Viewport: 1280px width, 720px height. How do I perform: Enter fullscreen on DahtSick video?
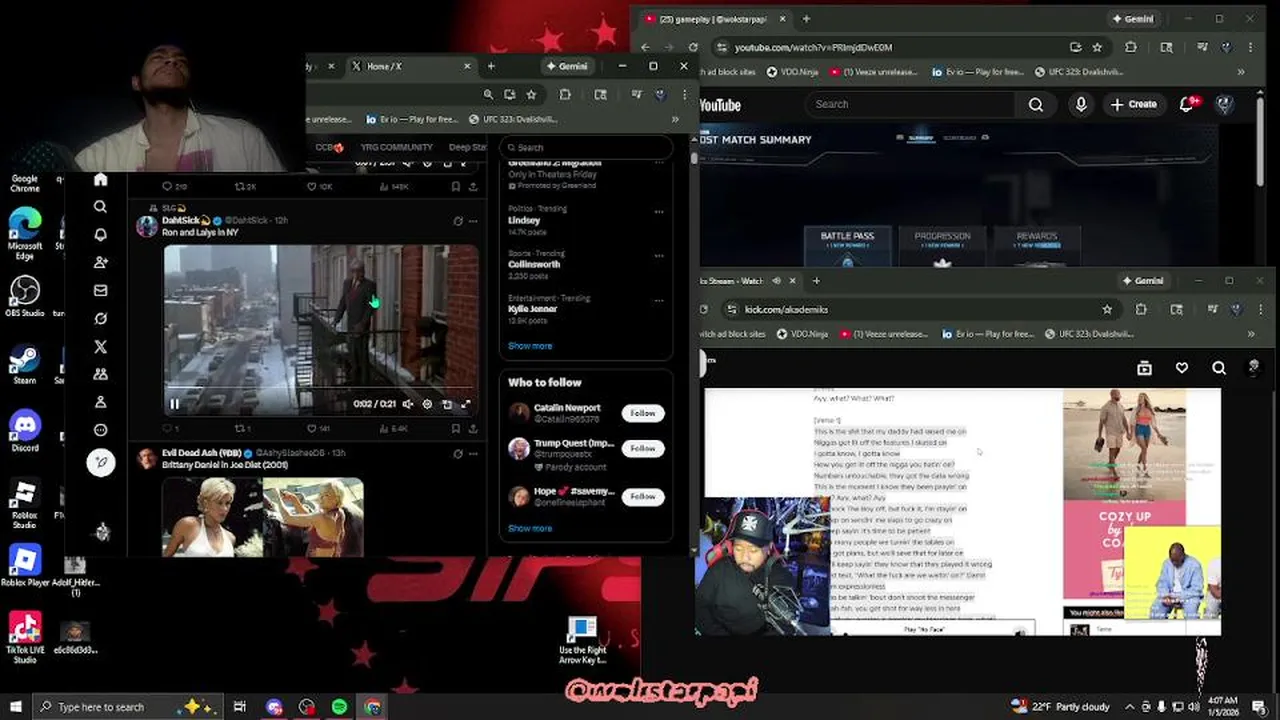pos(466,404)
